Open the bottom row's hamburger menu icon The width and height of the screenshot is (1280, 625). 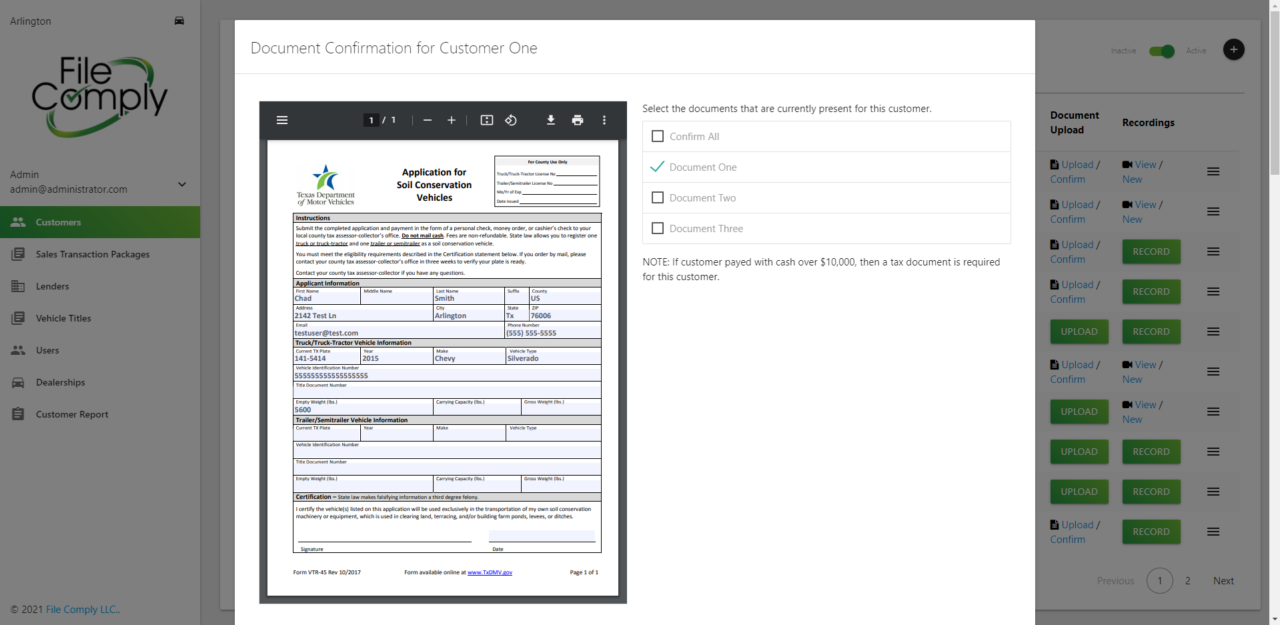pyautogui.click(x=1213, y=532)
